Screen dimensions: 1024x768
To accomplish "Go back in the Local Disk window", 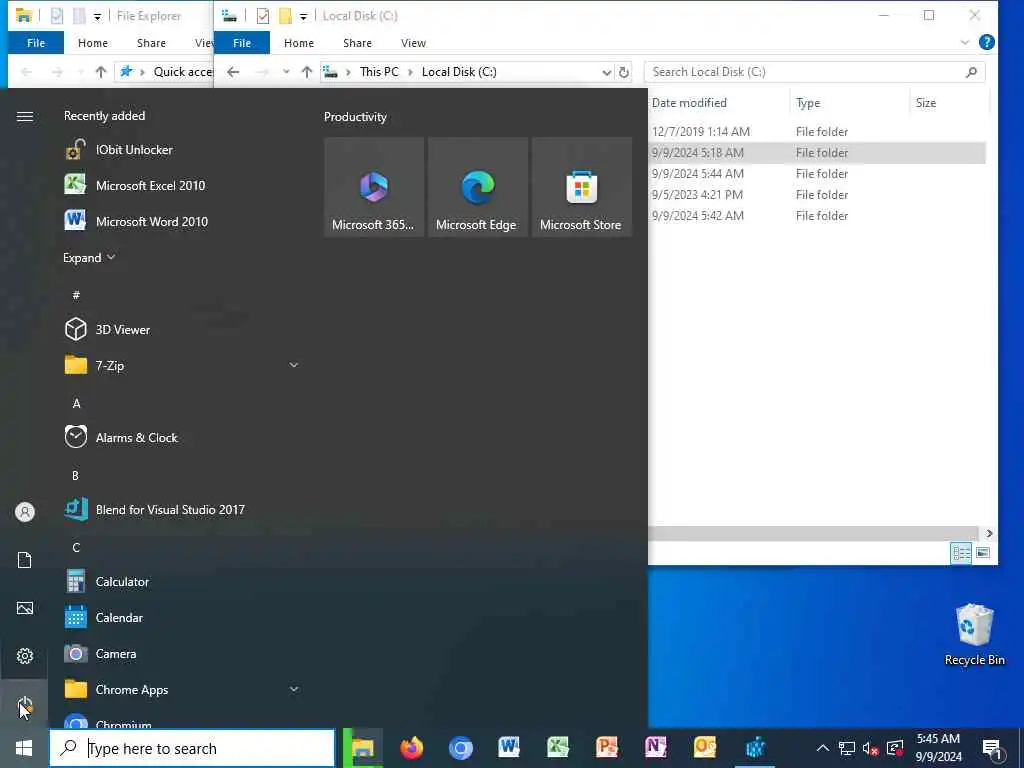I will click(x=233, y=72).
